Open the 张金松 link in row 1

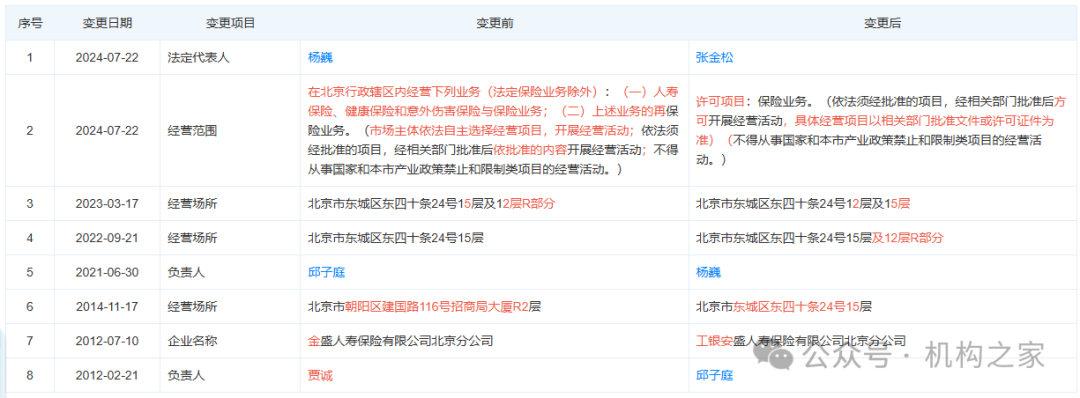click(714, 57)
